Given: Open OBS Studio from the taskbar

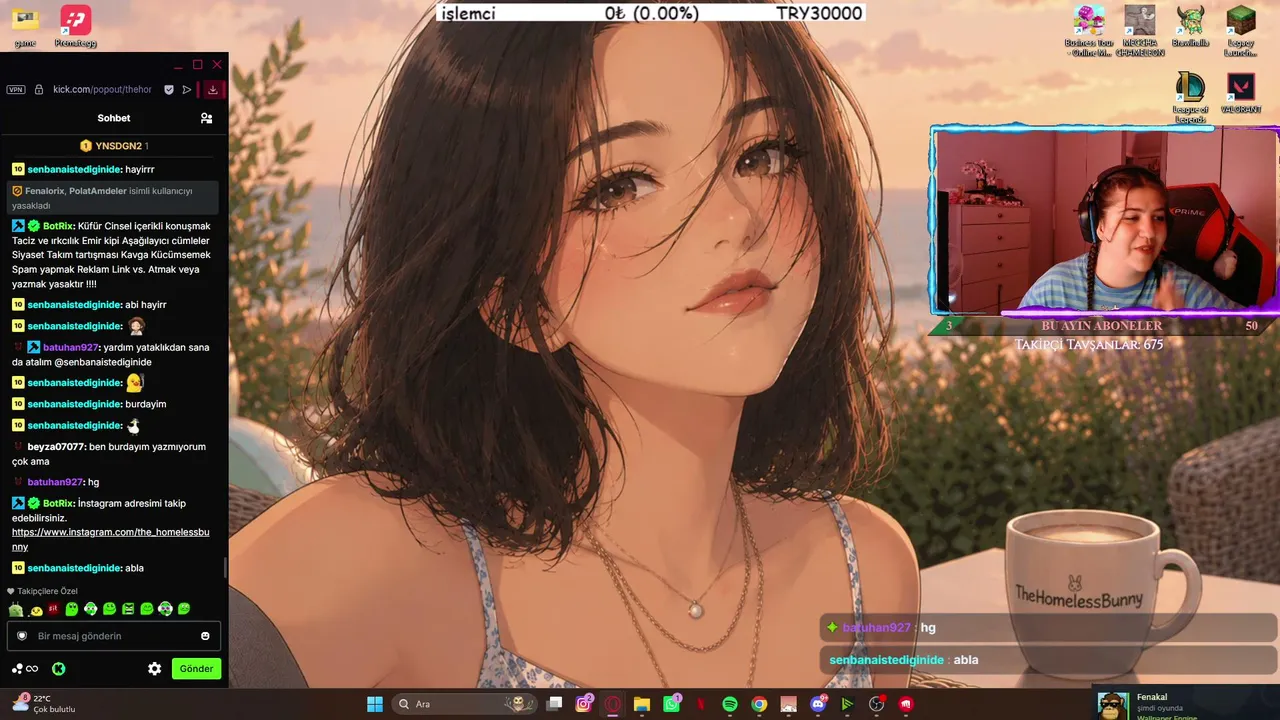Looking at the screenshot, I should click(877, 704).
